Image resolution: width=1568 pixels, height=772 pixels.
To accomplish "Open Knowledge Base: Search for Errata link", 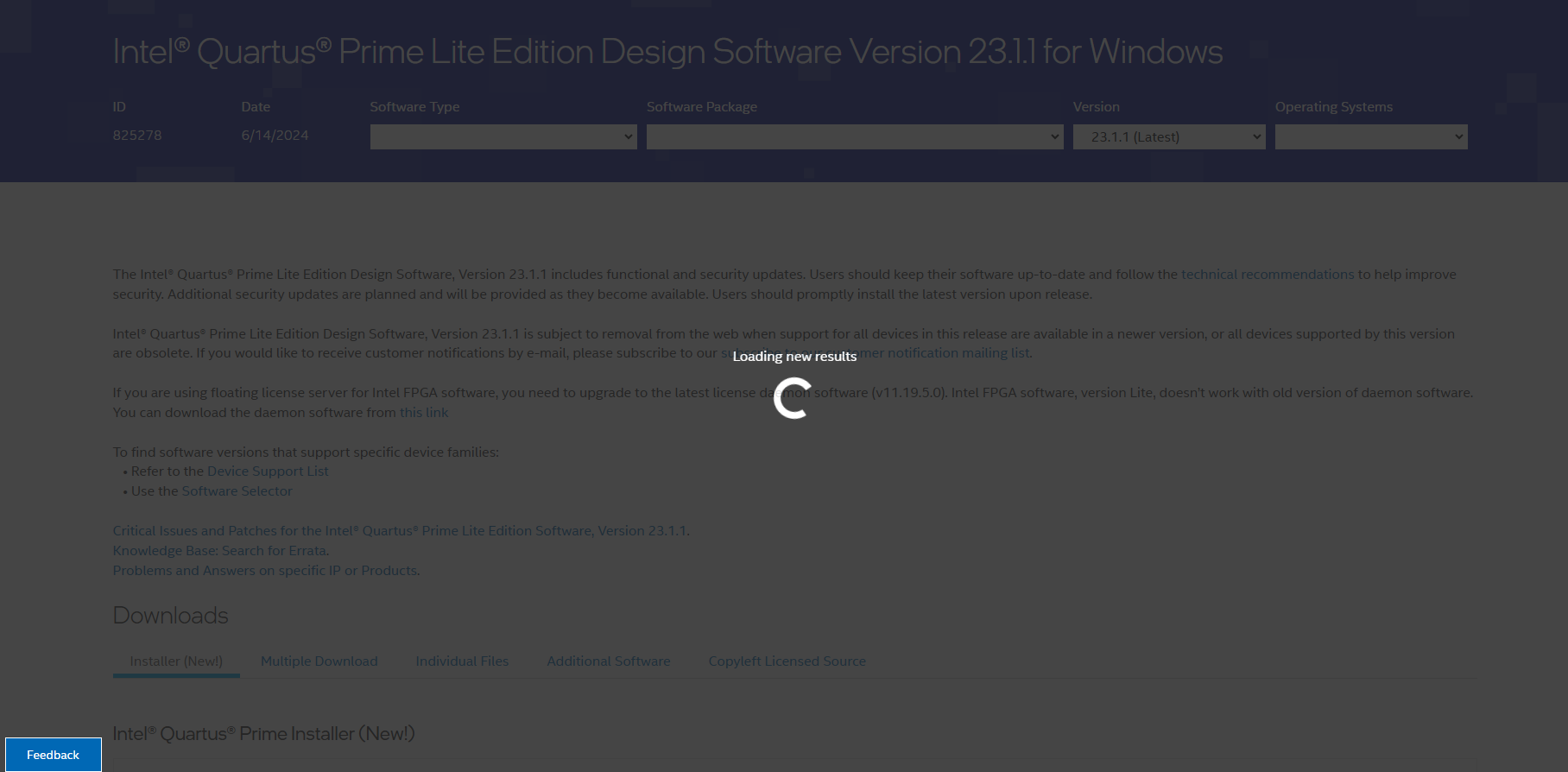I will [x=220, y=550].
